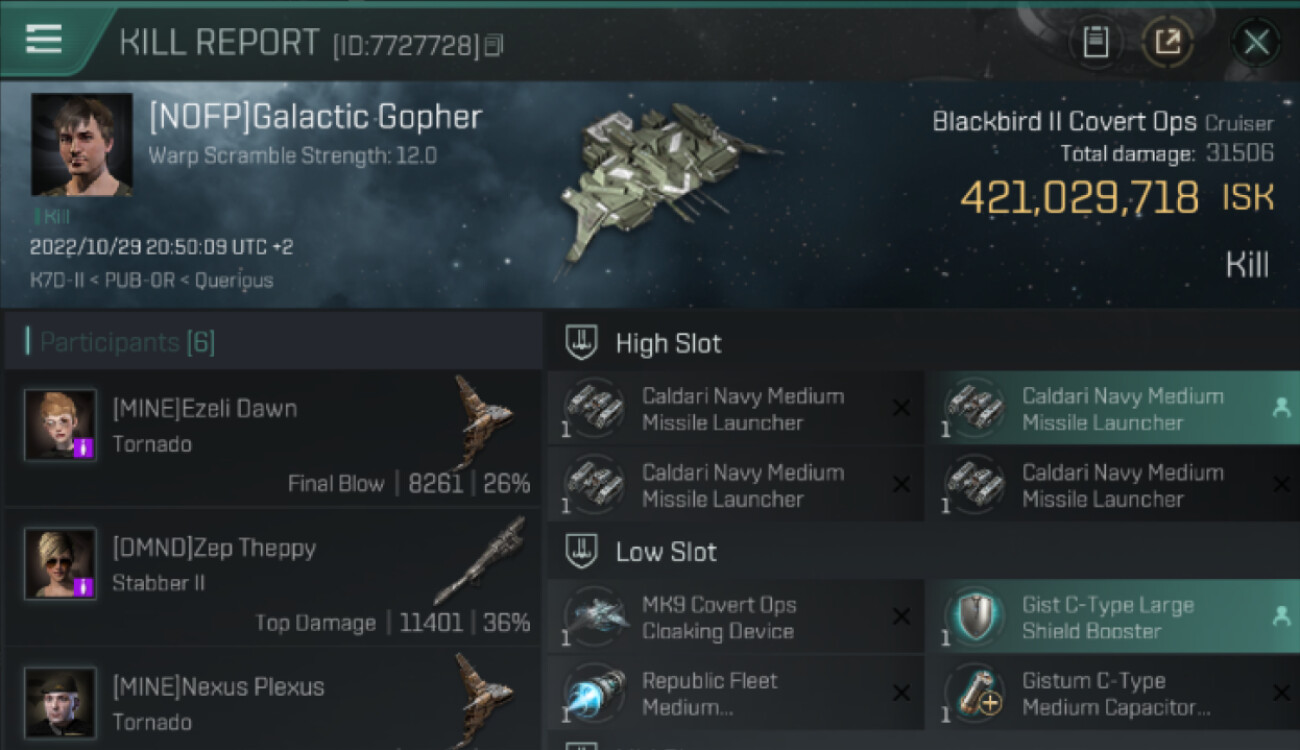Open Galactic Gopher's pilot portrait
This screenshot has width=1300, height=750.
point(82,144)
